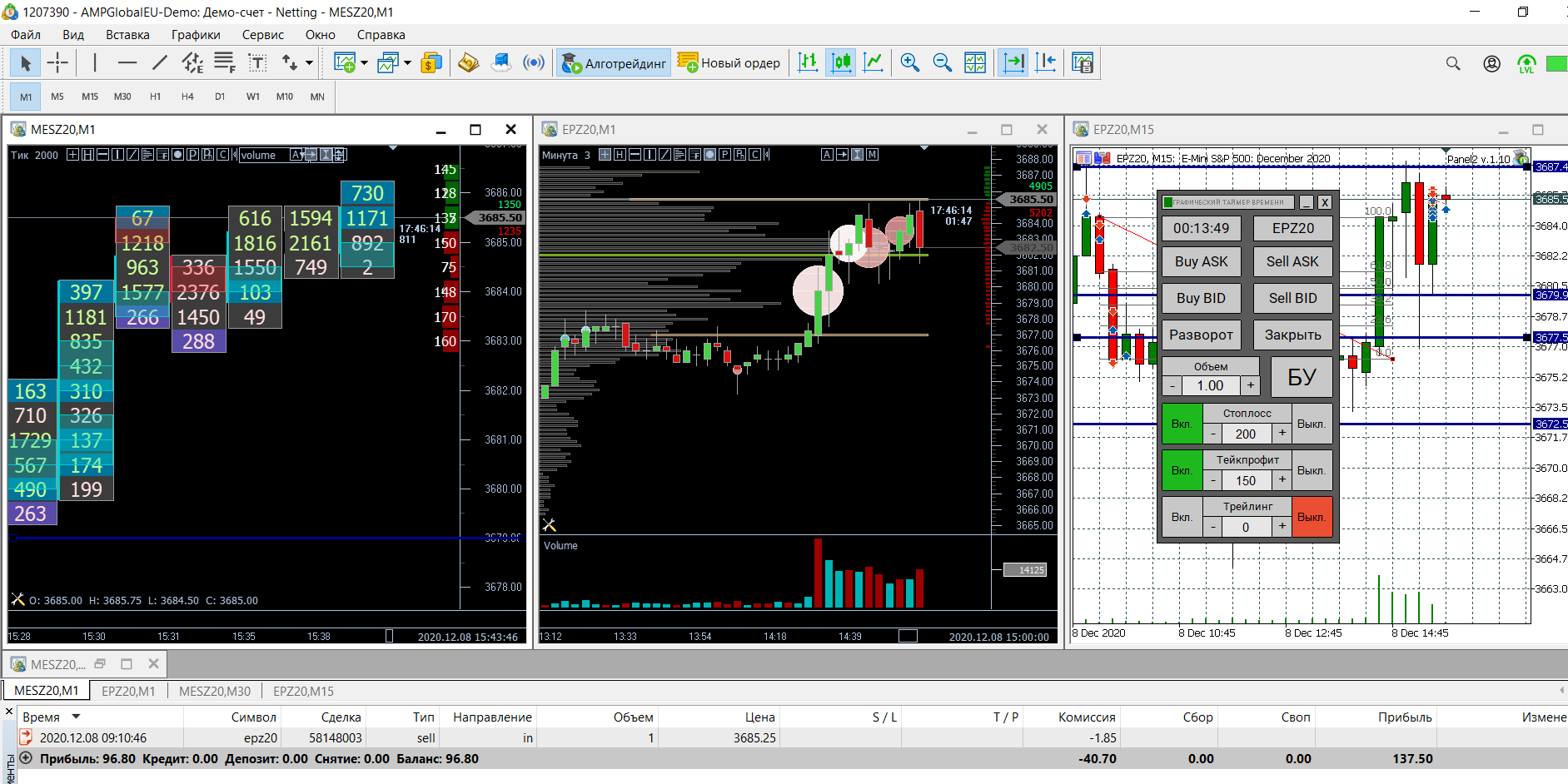This screenshot has height=784, width=1568.
Task: Switch to the MESZ20,M30 chart tab
Action: pos(215,691)
